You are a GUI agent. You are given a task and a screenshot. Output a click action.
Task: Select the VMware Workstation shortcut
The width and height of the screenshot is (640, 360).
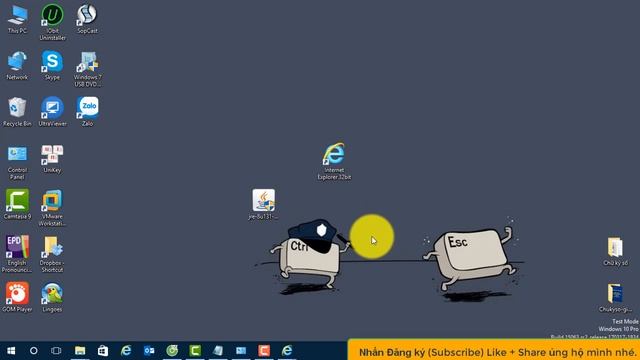(52, 208)
